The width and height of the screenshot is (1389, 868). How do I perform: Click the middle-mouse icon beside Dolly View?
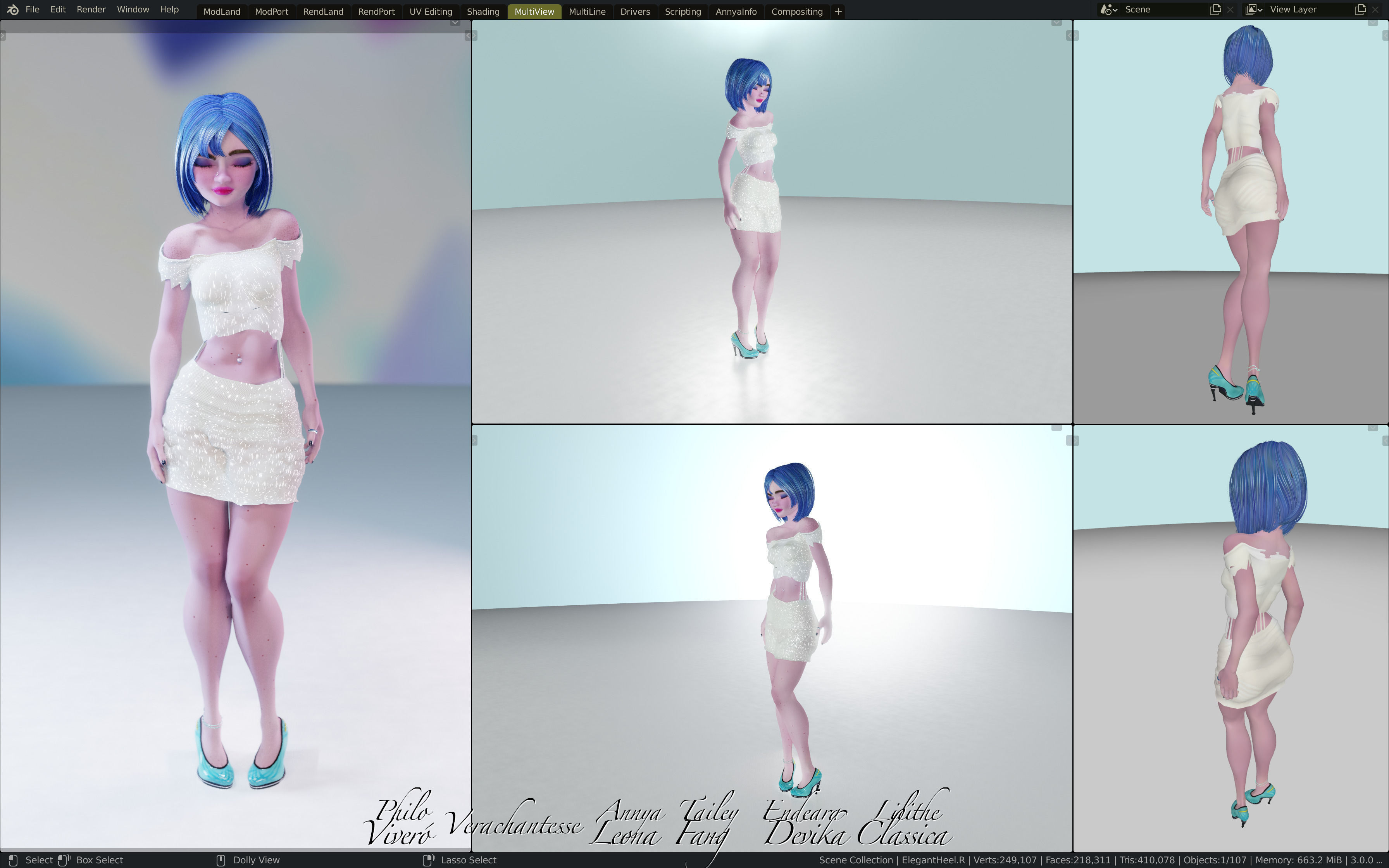pos(221,860)
